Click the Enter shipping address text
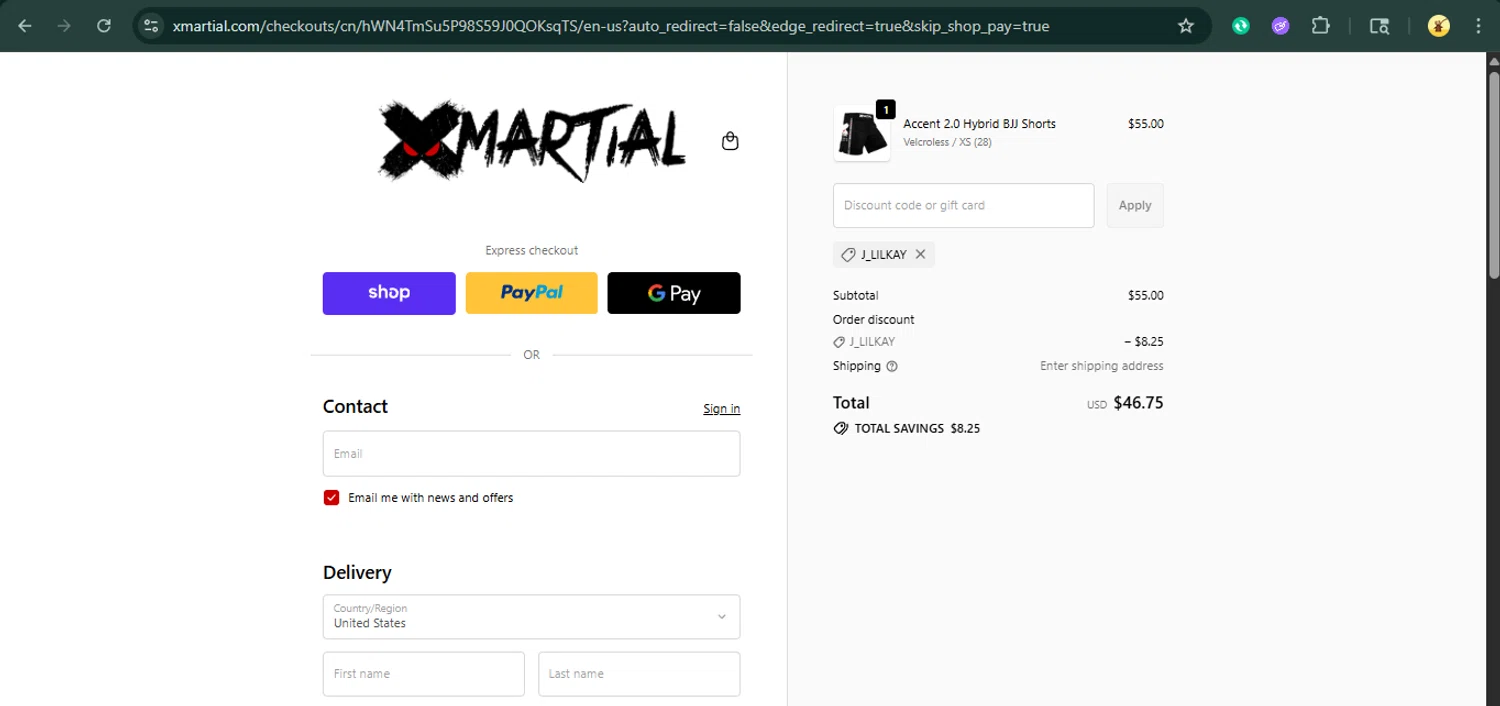 tap(1102, 366)
